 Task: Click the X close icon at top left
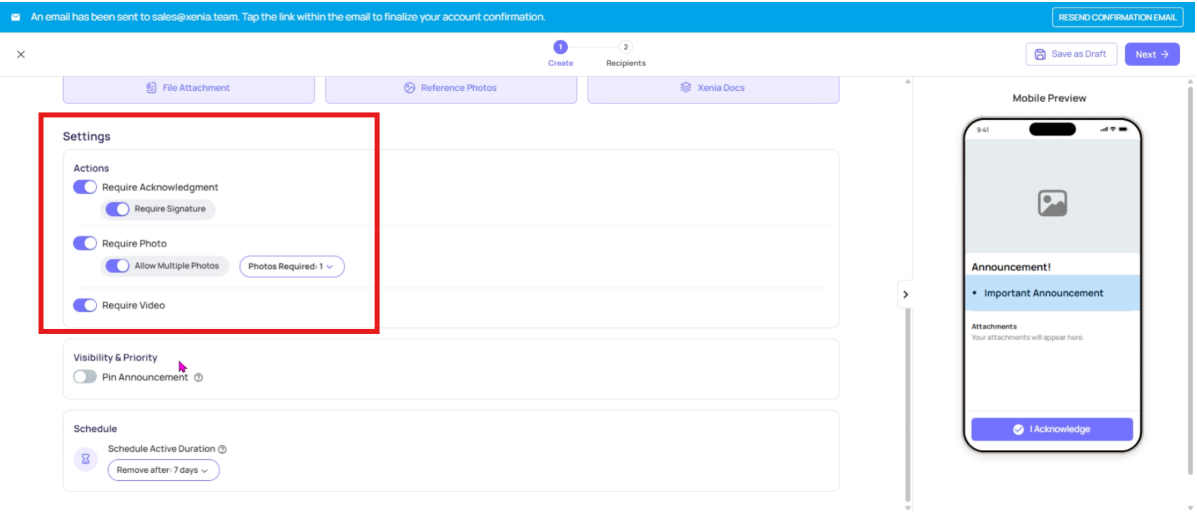coord(21,54)
